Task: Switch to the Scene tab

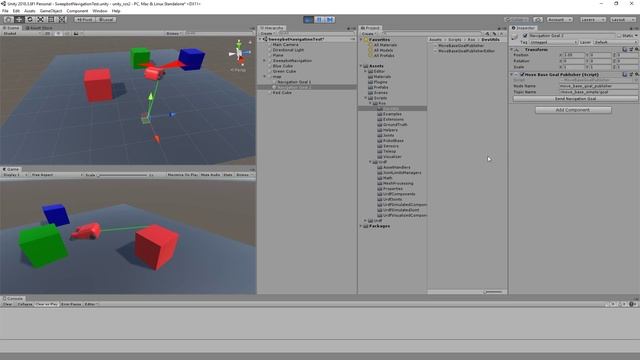Action: coord(11,28)
